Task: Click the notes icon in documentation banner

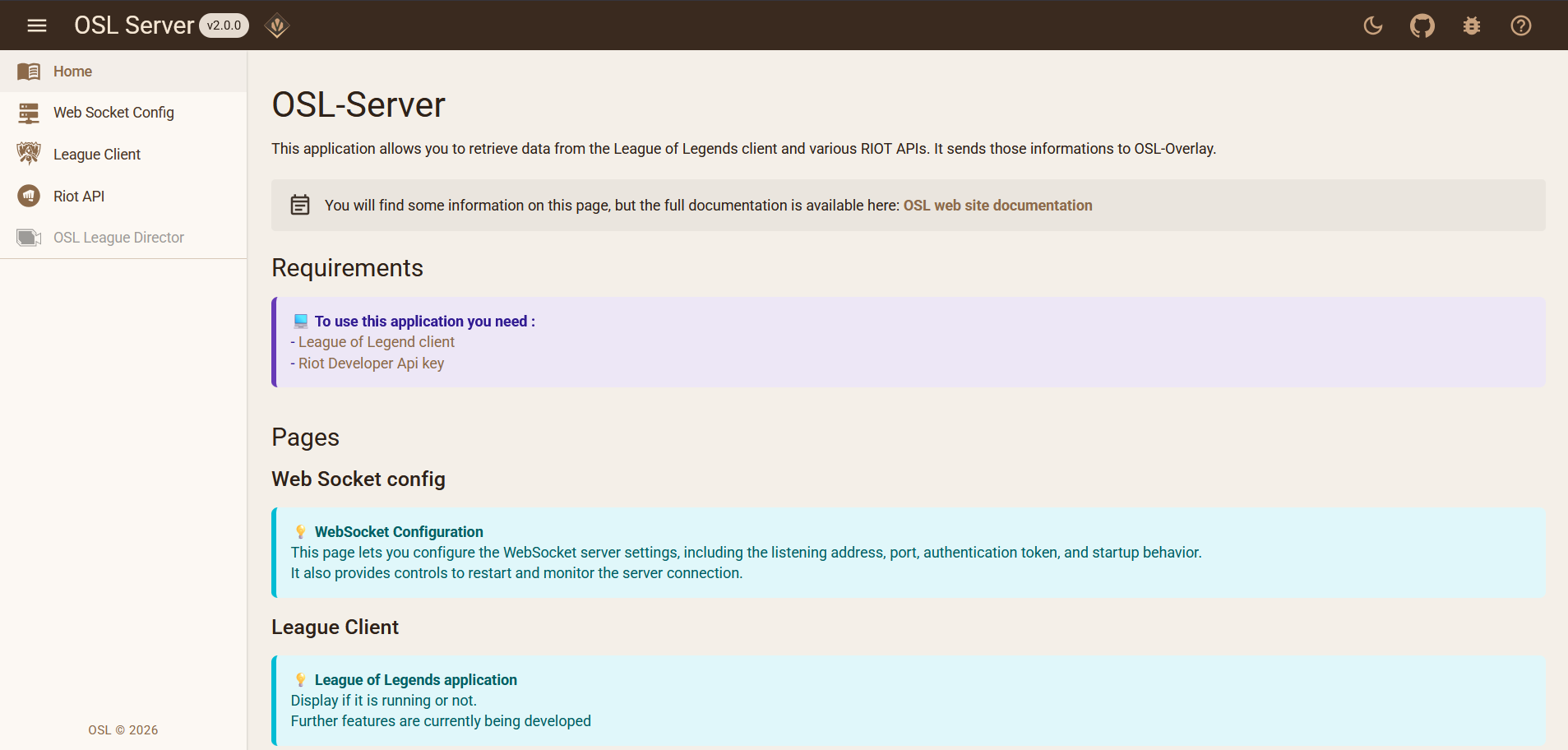Action: point(300,205)
